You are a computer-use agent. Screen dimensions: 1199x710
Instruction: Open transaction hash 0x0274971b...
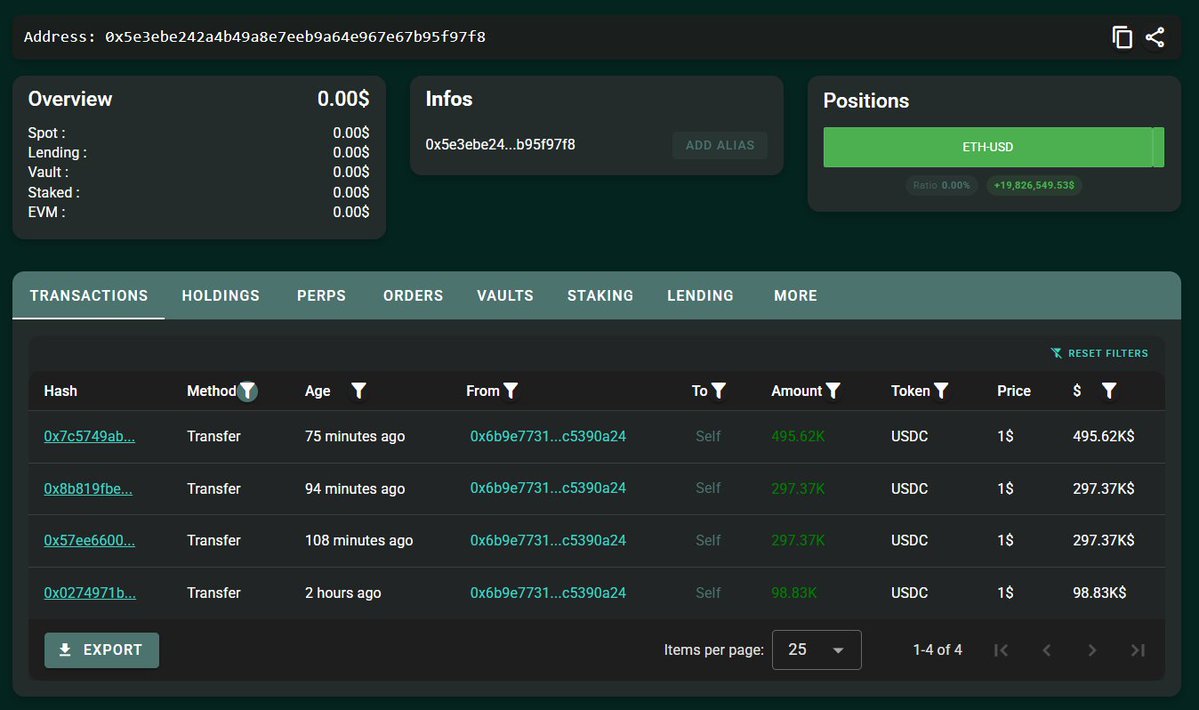pyautogui.click(x=89, y=593)
